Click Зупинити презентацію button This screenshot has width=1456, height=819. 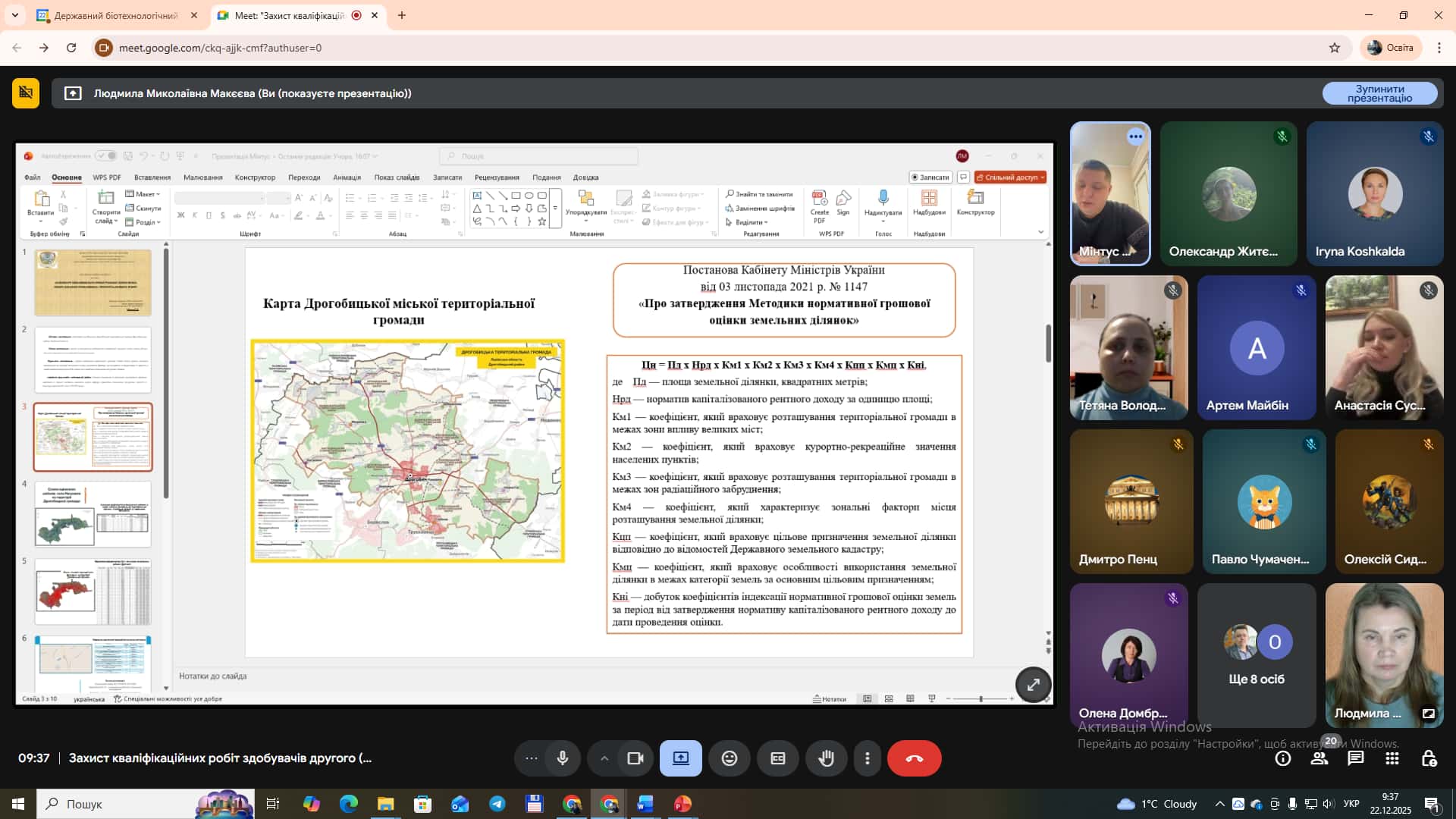pos(1379,93)
